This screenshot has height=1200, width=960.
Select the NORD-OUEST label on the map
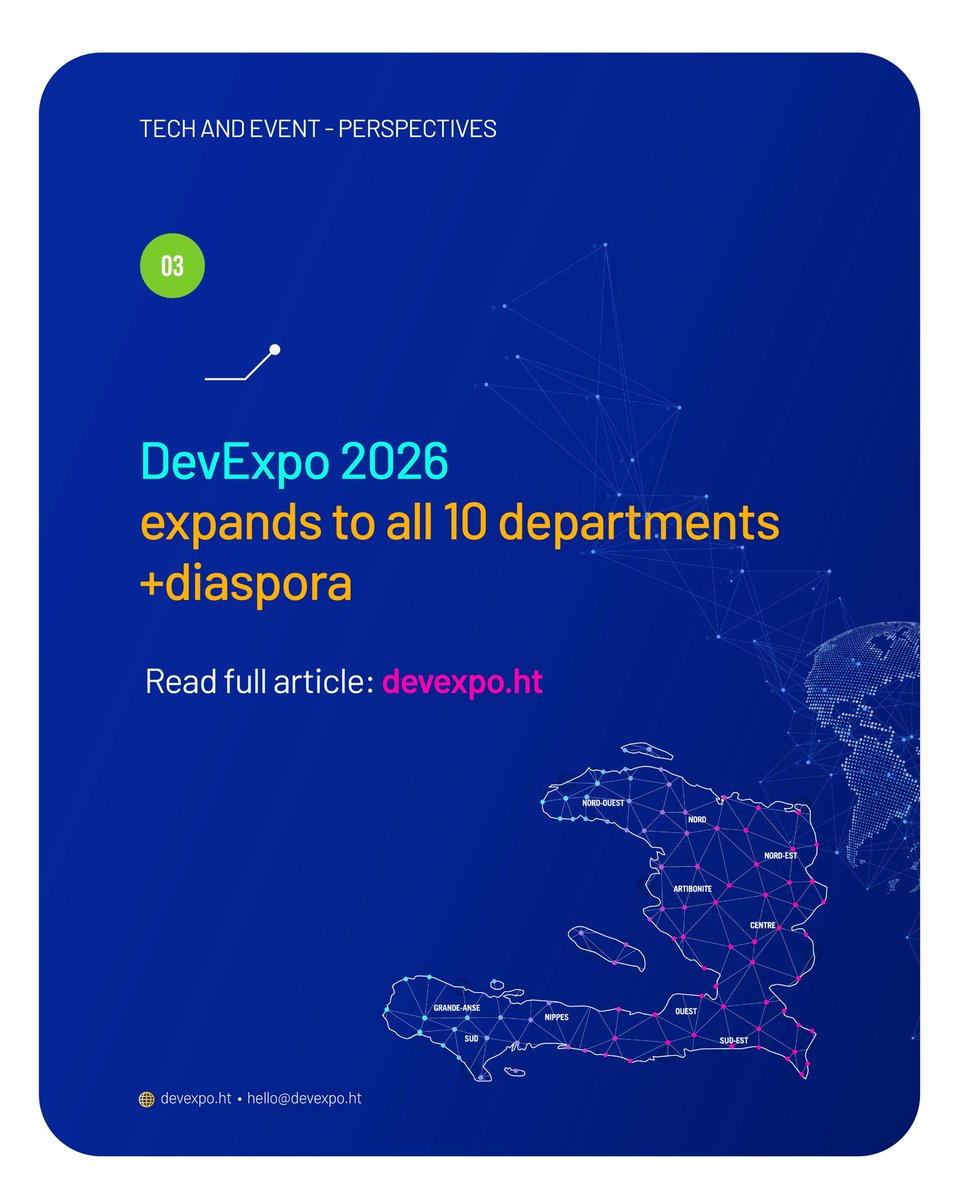(603, 802)
